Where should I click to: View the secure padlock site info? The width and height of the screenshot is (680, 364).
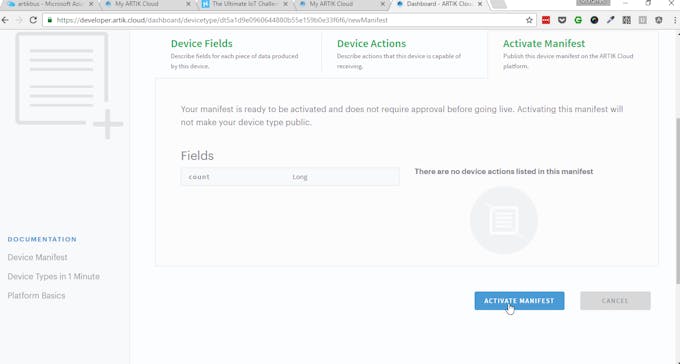tap(50, 20)
